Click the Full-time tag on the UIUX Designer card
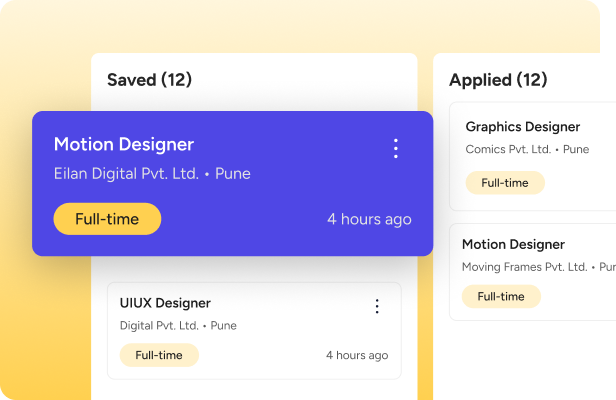The width and height of the screenshot is (616, 400). coord(159,355)
